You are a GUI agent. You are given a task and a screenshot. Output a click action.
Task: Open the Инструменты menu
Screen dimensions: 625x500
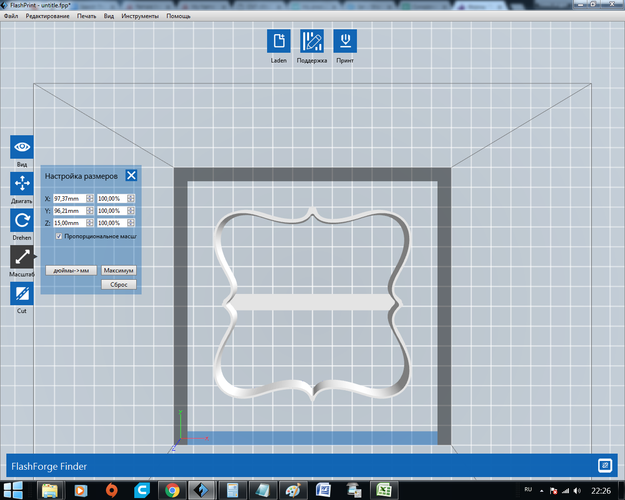pos(140,16)
